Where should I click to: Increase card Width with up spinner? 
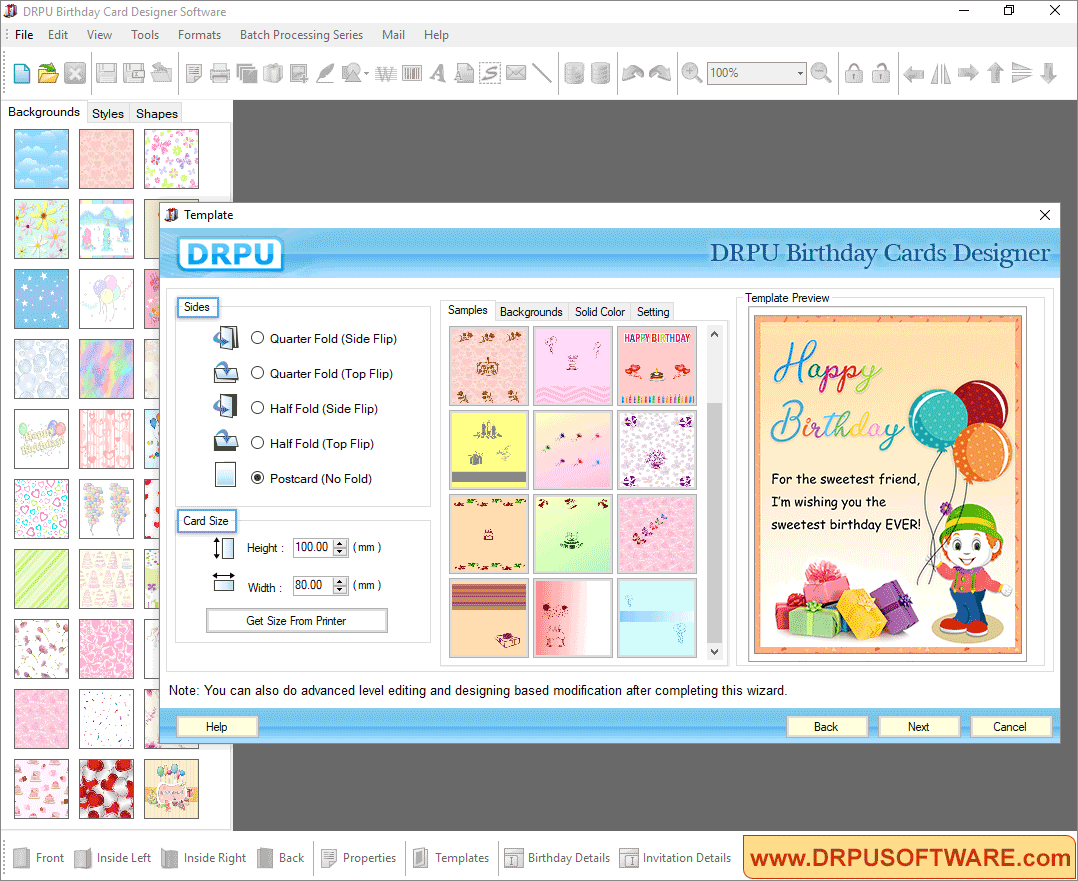(x=340, y=582)
